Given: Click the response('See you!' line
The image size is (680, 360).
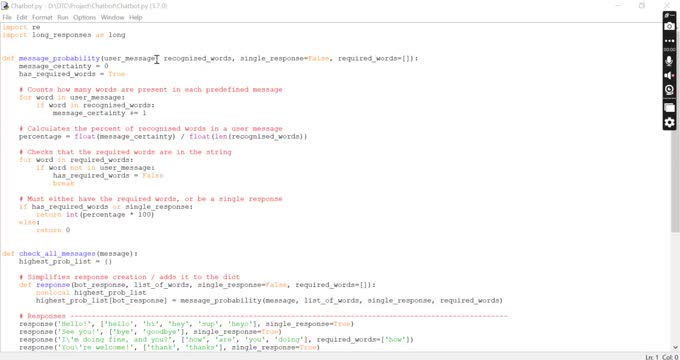Looking at the screenshot, I should [150, 331].
